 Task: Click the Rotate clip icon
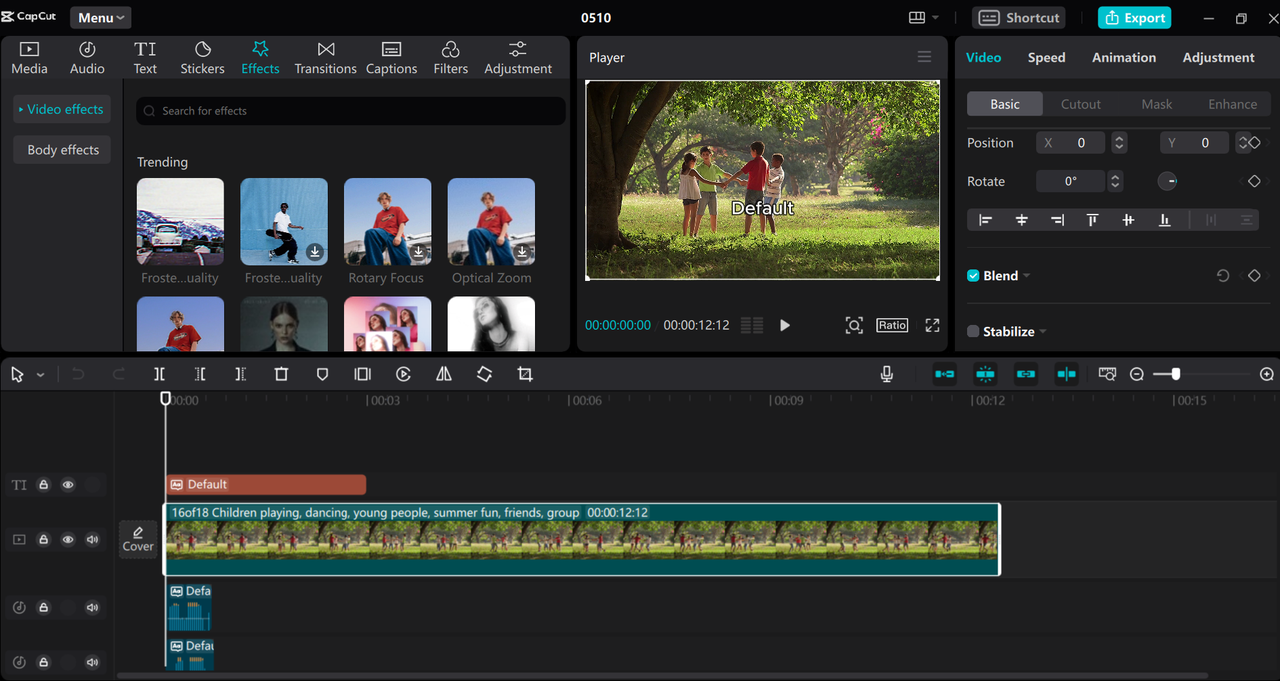point(484,374)
